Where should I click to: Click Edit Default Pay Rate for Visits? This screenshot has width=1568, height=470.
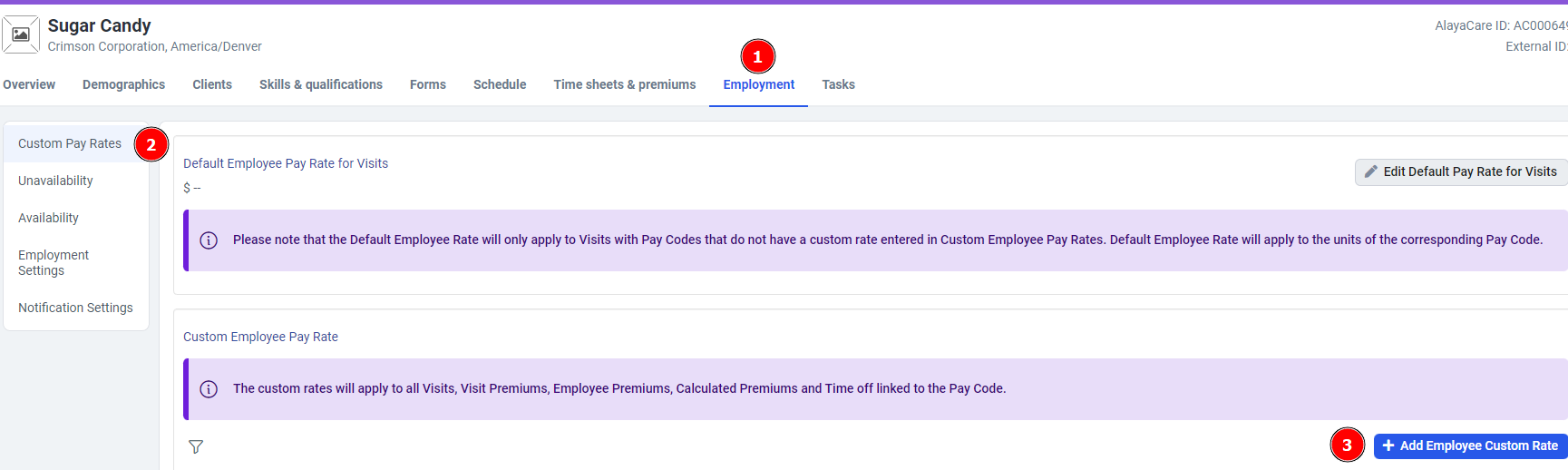[x=1460, y=171]
